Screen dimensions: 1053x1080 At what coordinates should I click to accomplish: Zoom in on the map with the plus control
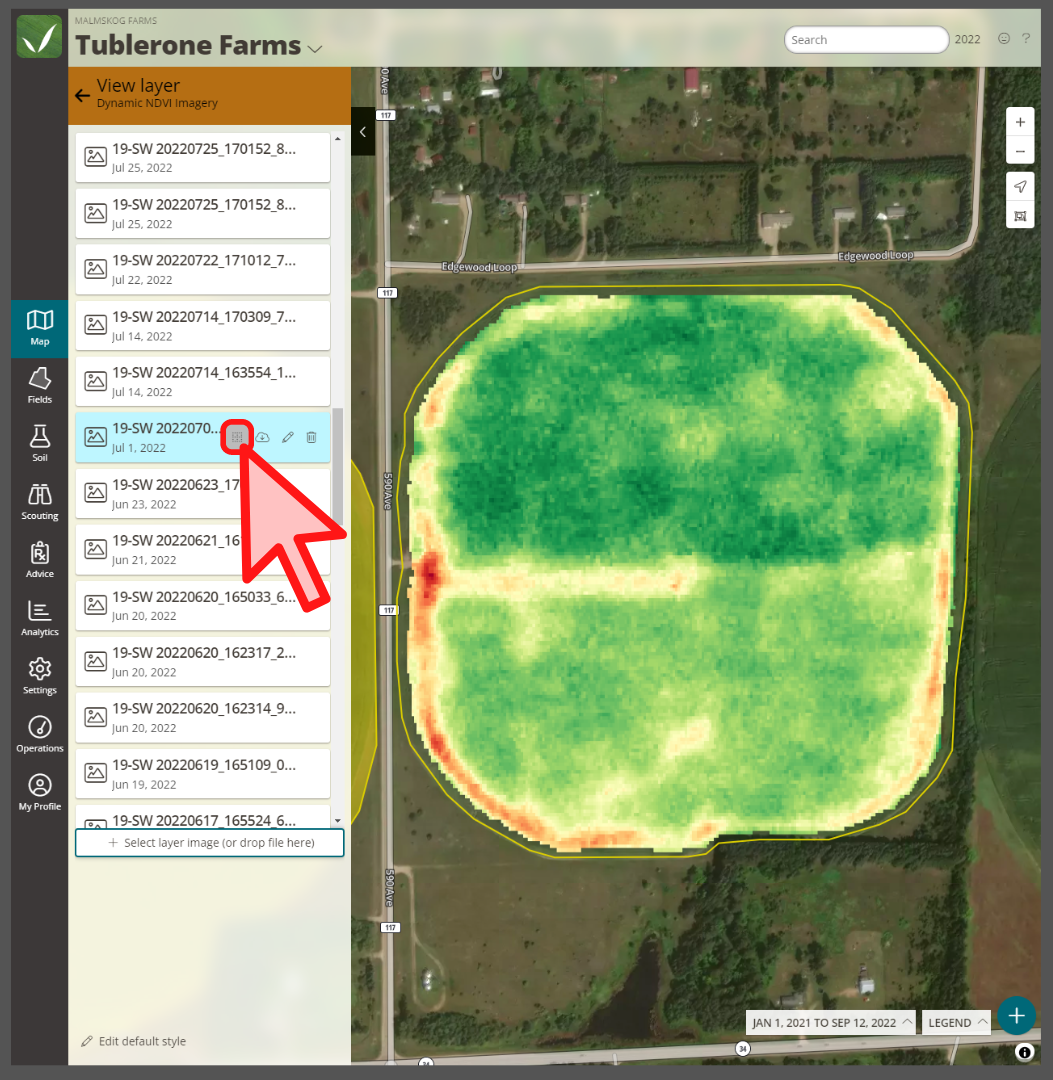click(1020, 121)
